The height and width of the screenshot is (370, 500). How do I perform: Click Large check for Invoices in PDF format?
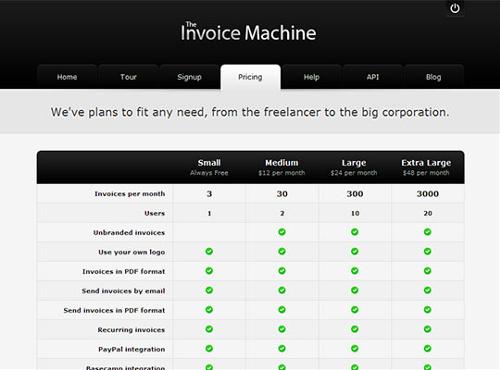click(x=355, y=271)
